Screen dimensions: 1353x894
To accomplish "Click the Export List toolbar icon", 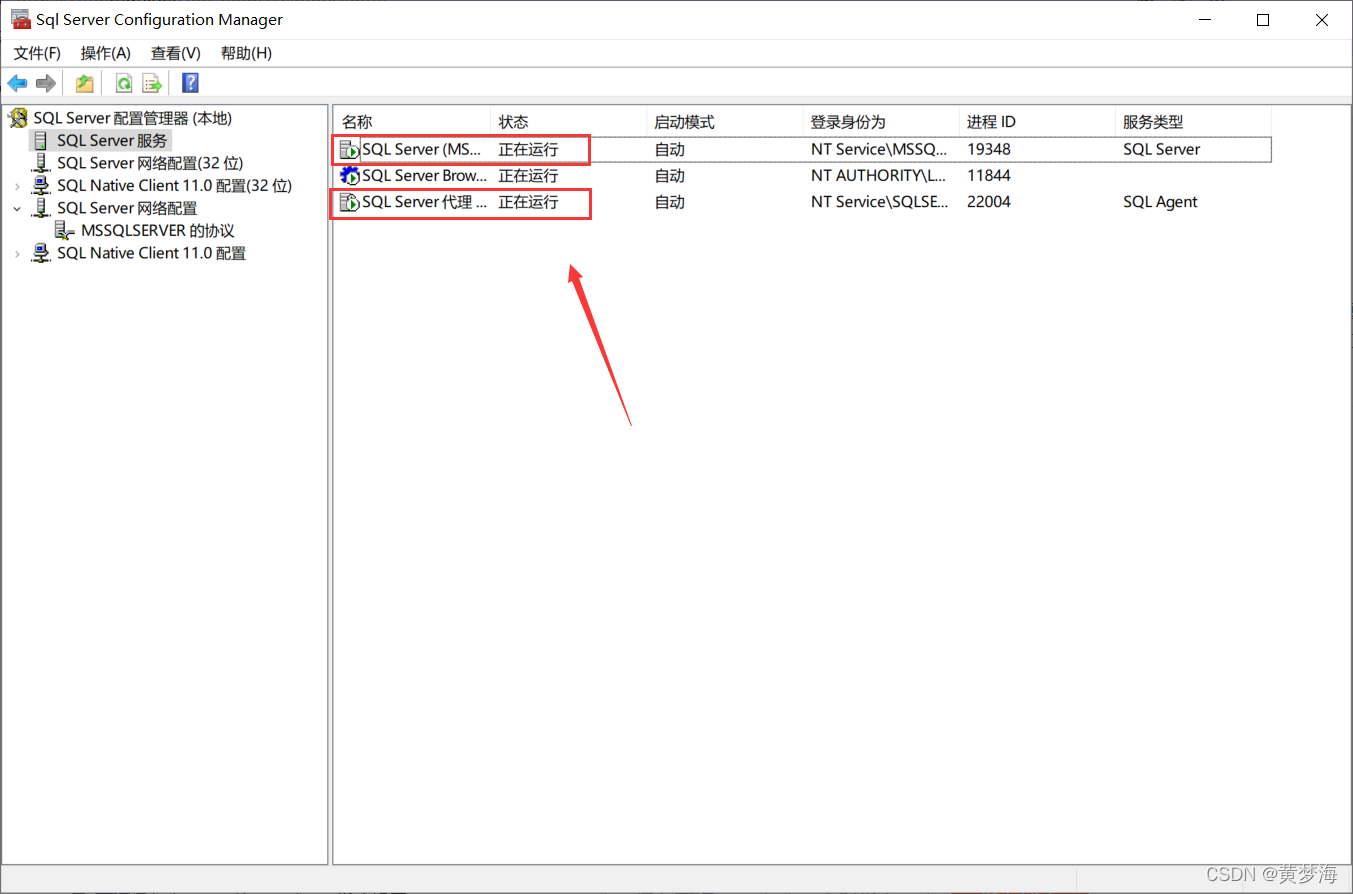I will pos(152,83).
